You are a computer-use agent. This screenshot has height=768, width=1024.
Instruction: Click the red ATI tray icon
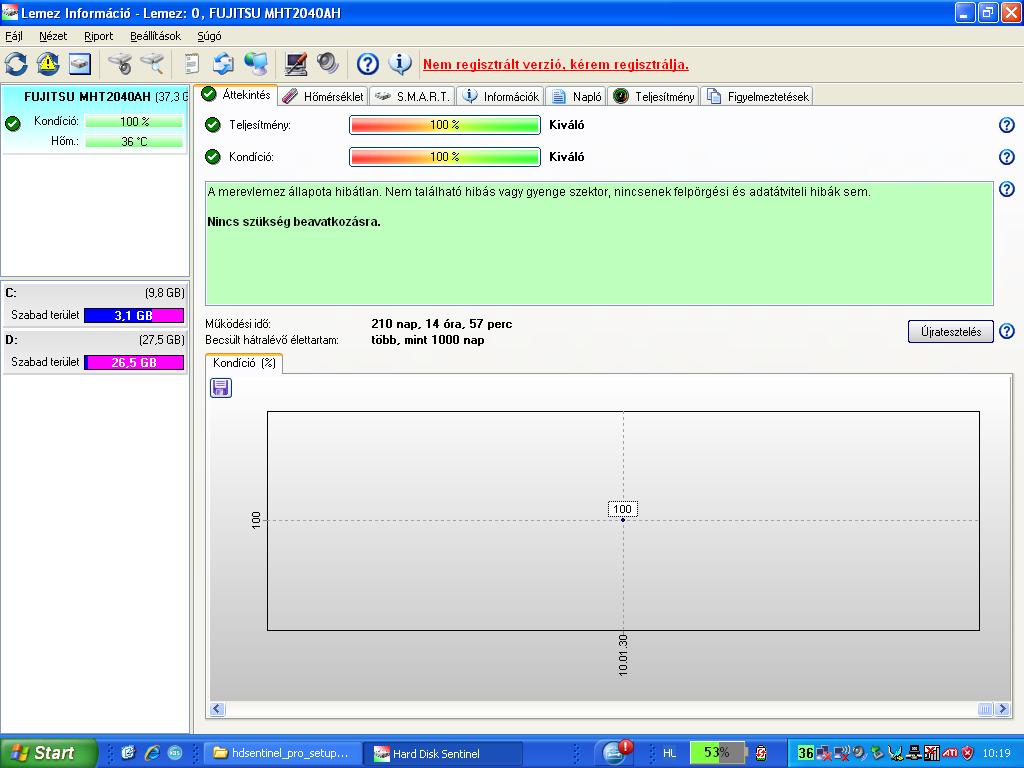pos(950,753)
